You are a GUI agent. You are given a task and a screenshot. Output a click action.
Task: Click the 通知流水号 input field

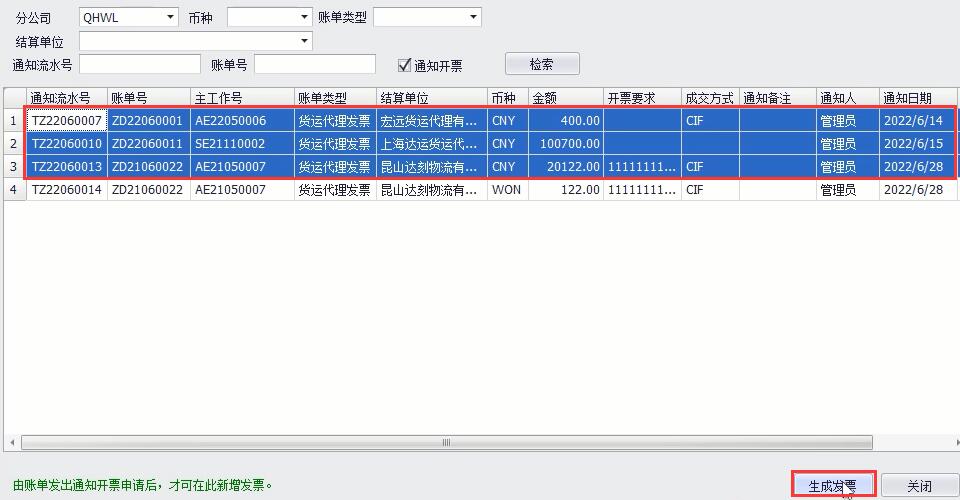coord(140,65)
